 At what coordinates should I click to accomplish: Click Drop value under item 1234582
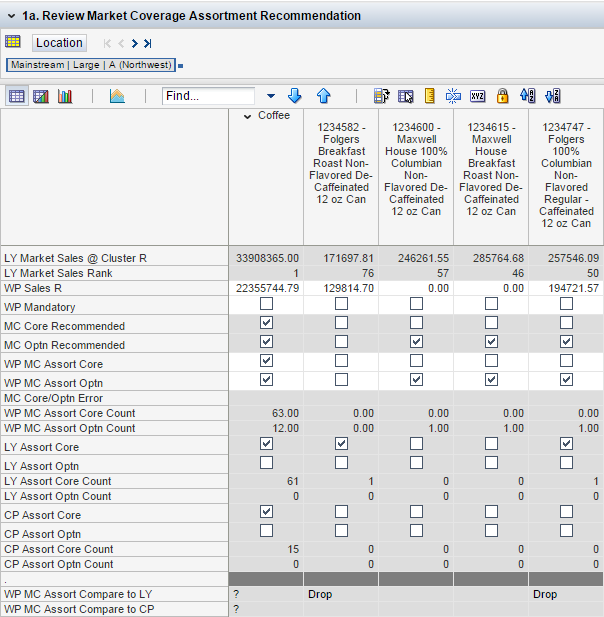tap(320, 594)
